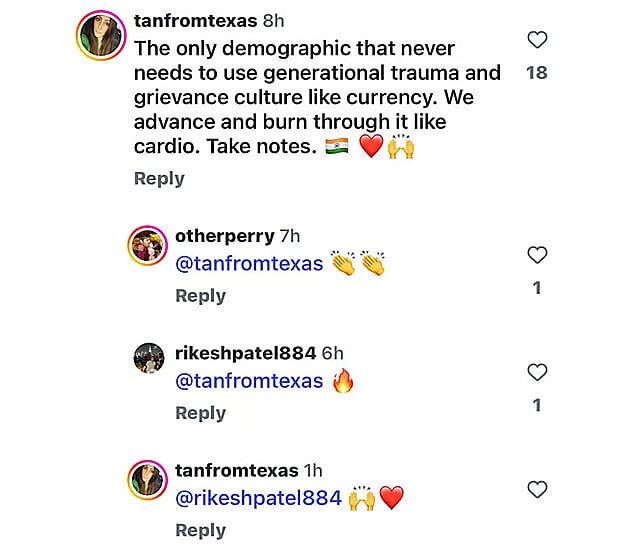Open the rikeshpatel884 username on his comment
Image resolution: width=640 pixels, height=555 pixels.
[x=245, y=353]
